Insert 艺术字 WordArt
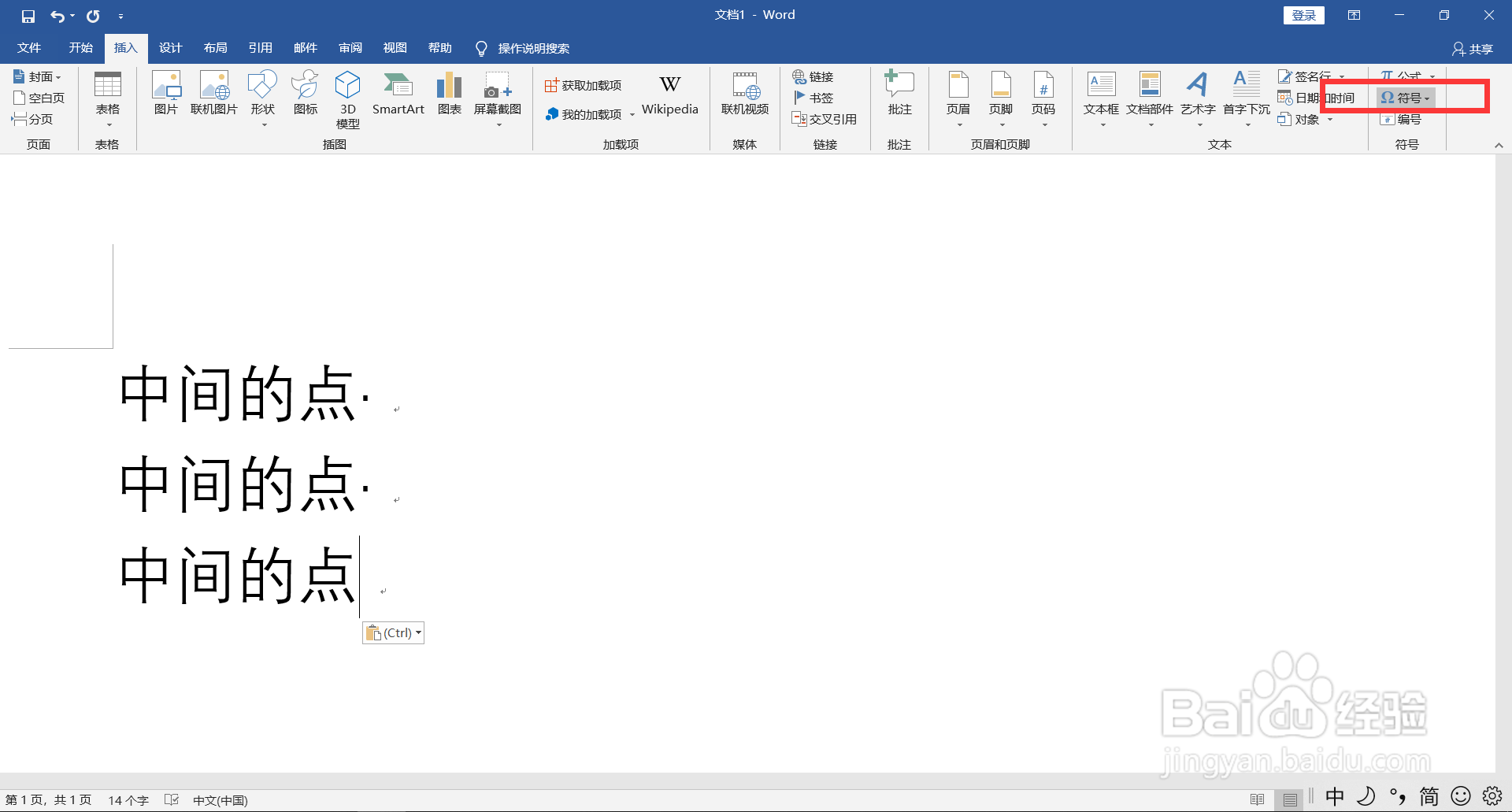Viewport: 1512px width, 812px height. coord(1198,98)
